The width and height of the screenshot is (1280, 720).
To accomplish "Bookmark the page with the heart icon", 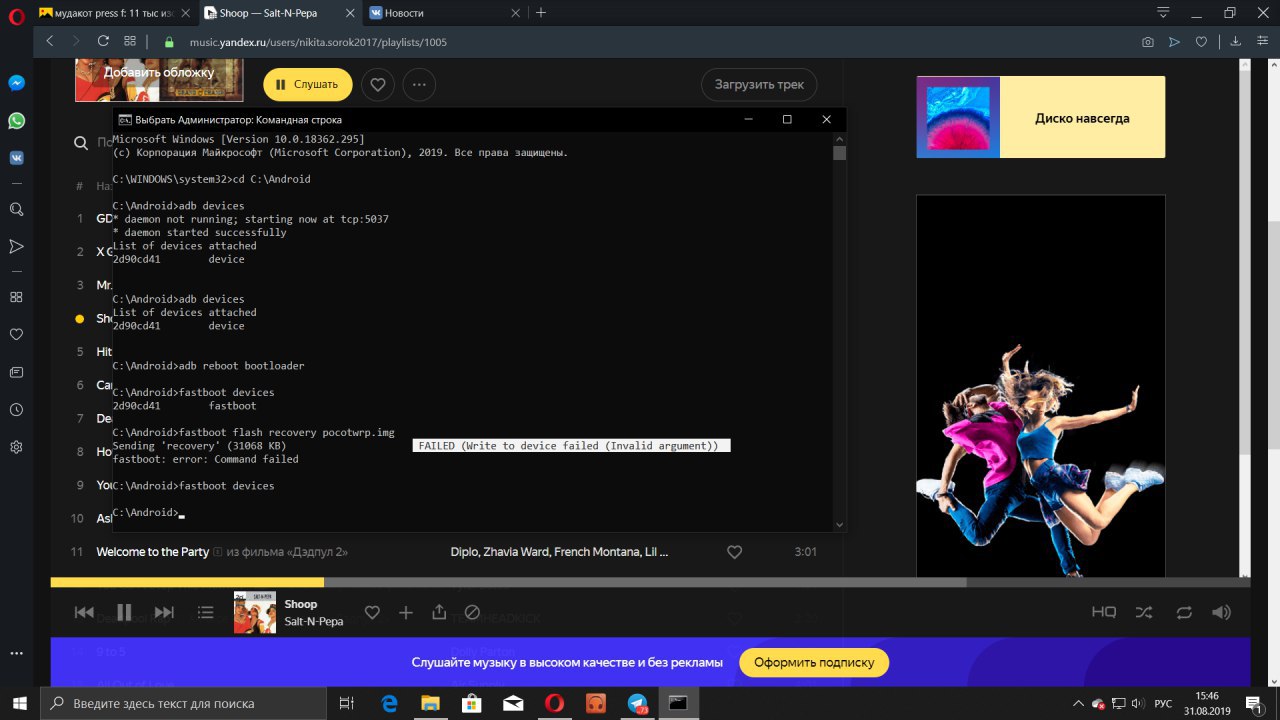I will click(x=1204, y=42).
